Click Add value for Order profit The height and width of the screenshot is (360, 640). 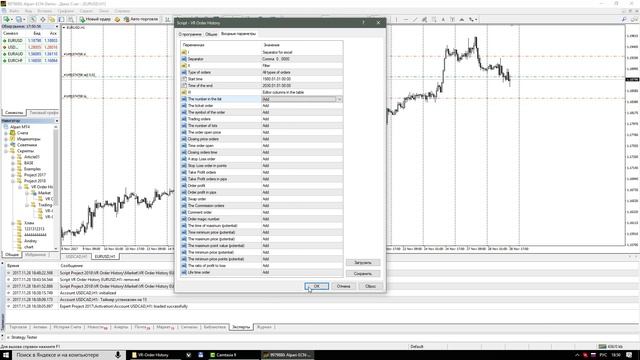[266, 186]
